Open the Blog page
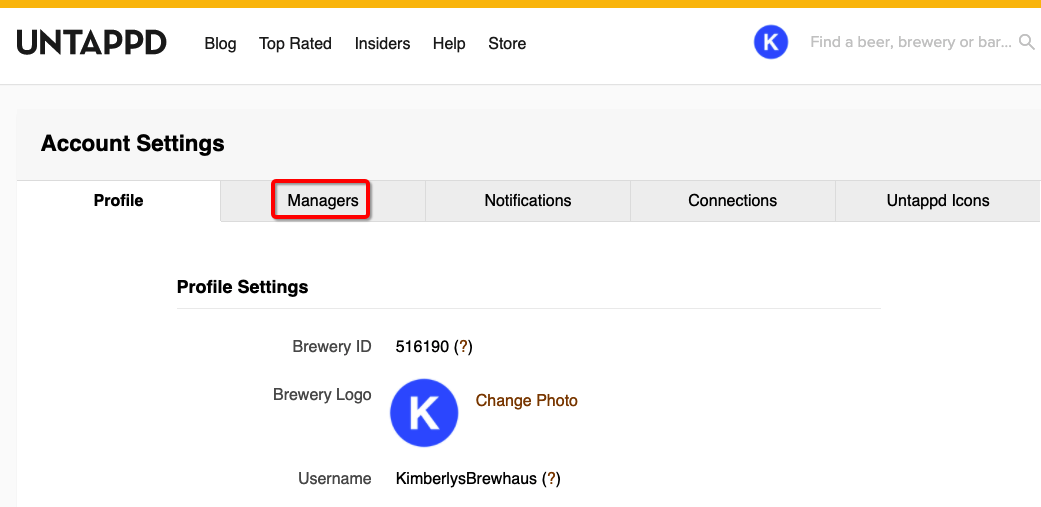Screen dimensions: 1041x507 220,44
